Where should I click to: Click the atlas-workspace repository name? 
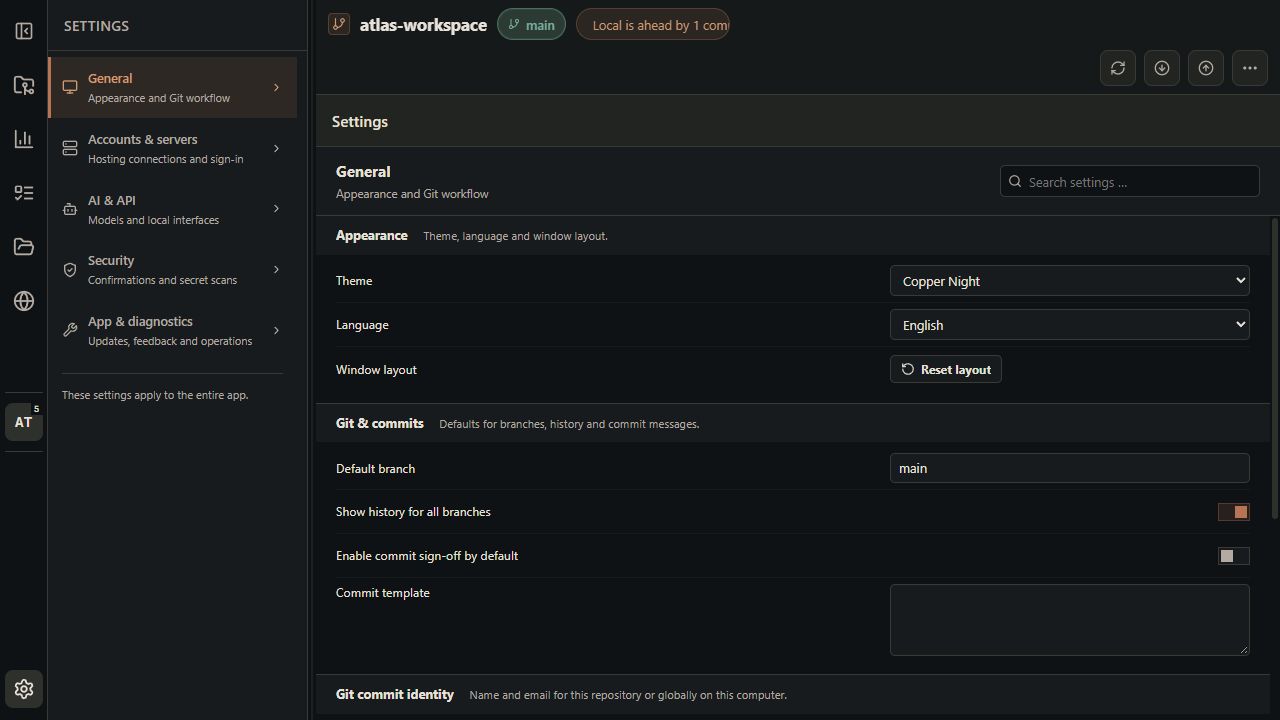423,25
